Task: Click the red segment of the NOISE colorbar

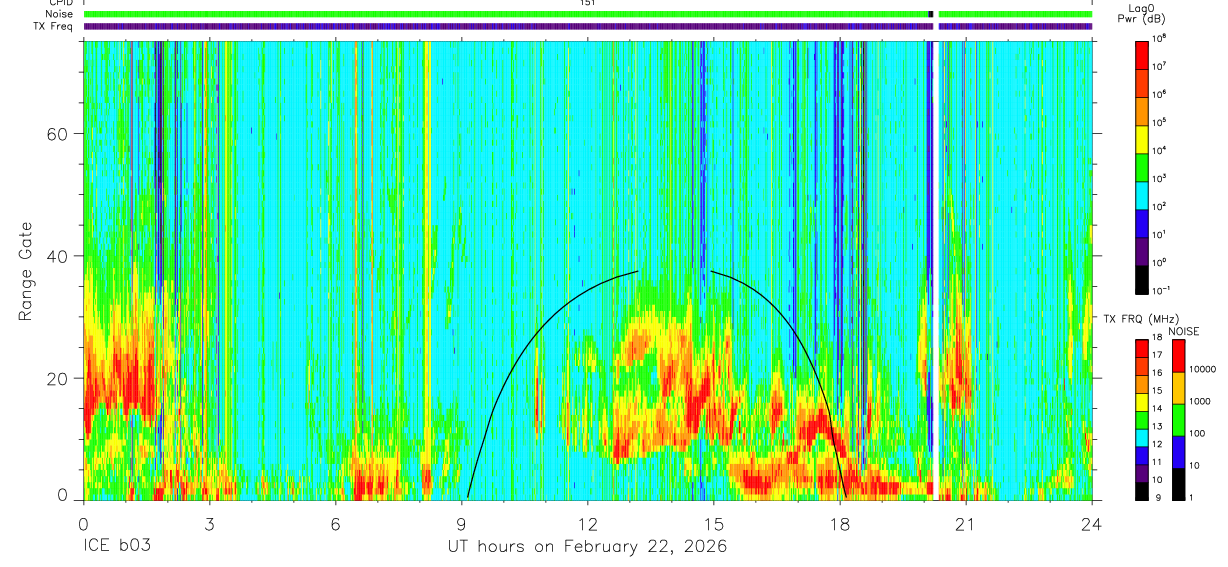Action: coord(1178,356)
